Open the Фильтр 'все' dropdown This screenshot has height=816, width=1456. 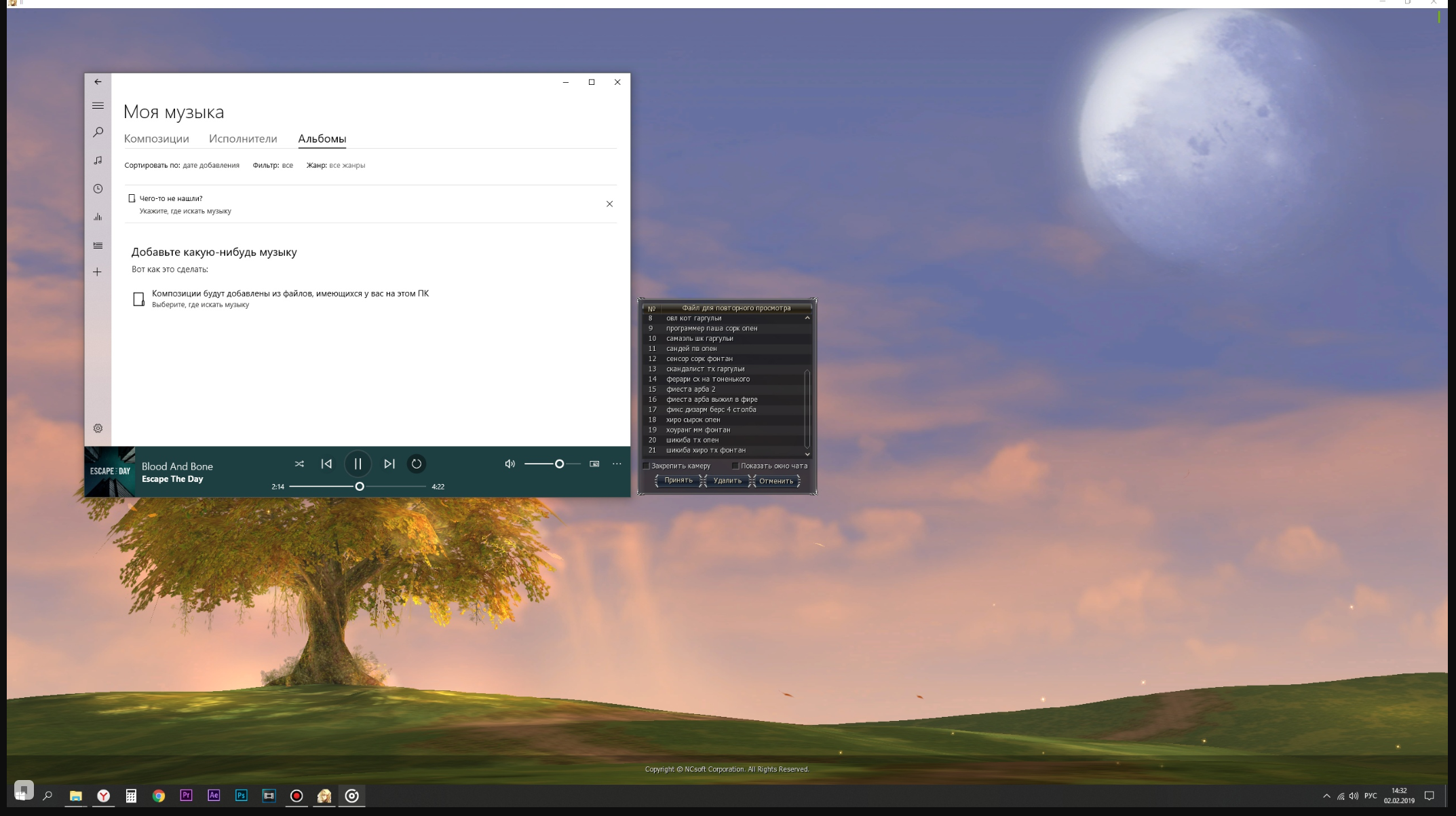tap(287, 165)
